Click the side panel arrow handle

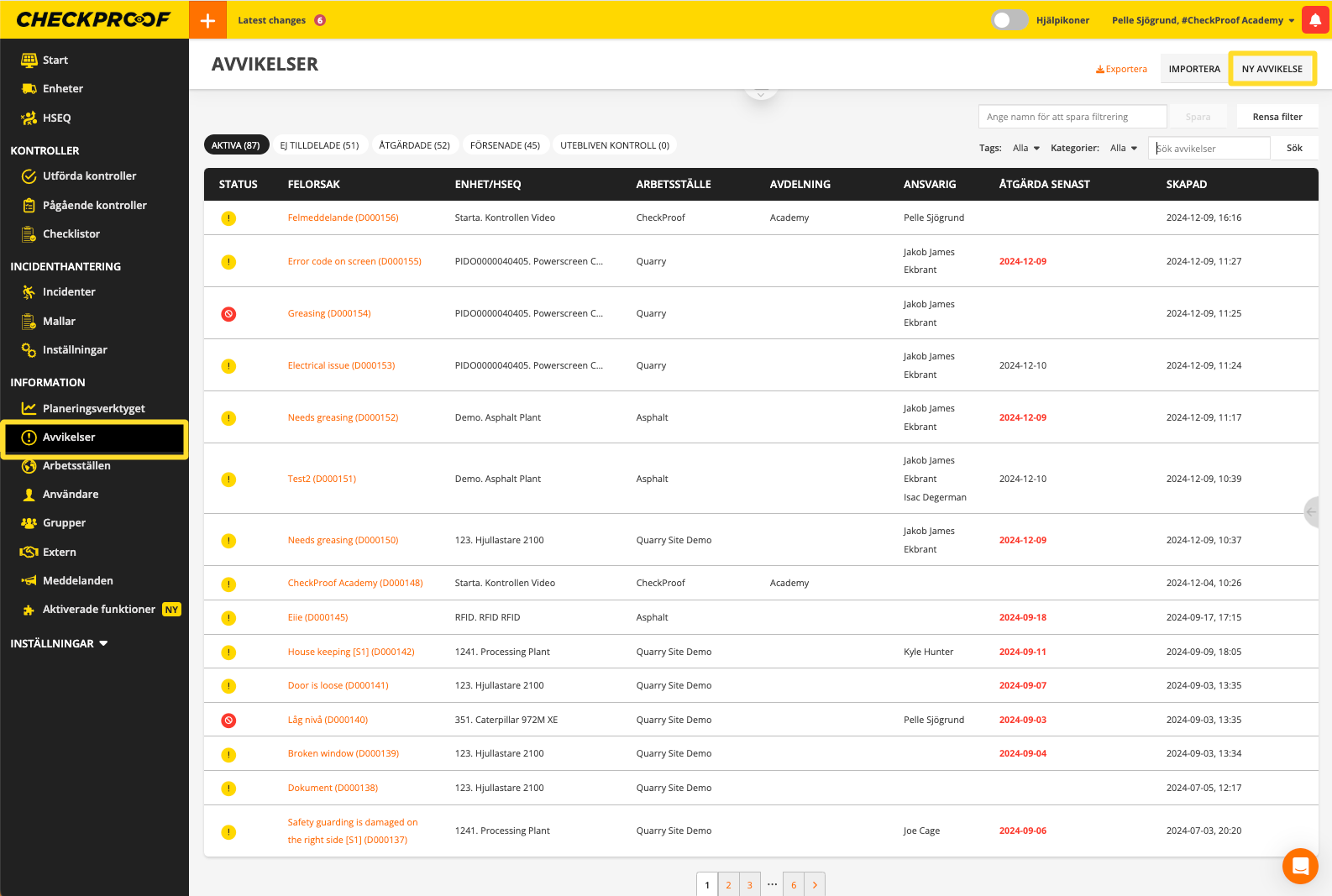pos(1312,511)
